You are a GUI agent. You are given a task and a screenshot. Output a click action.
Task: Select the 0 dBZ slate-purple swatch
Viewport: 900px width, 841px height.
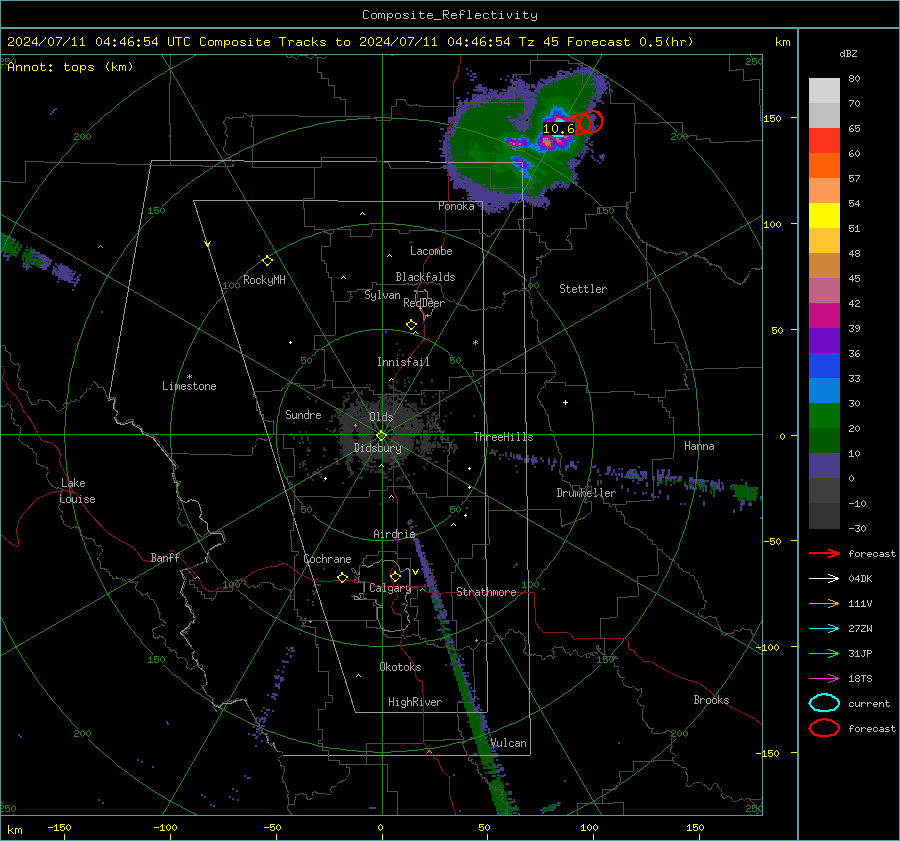click(824, 465)
